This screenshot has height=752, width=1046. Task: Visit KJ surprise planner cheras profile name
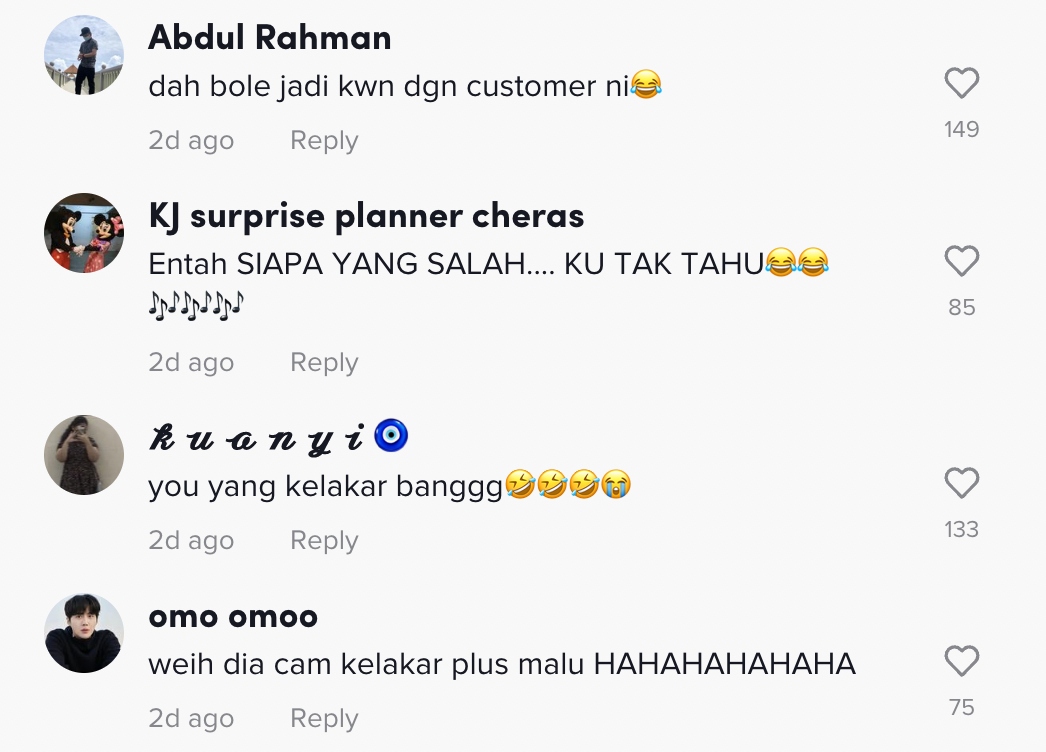coord(366,216)
